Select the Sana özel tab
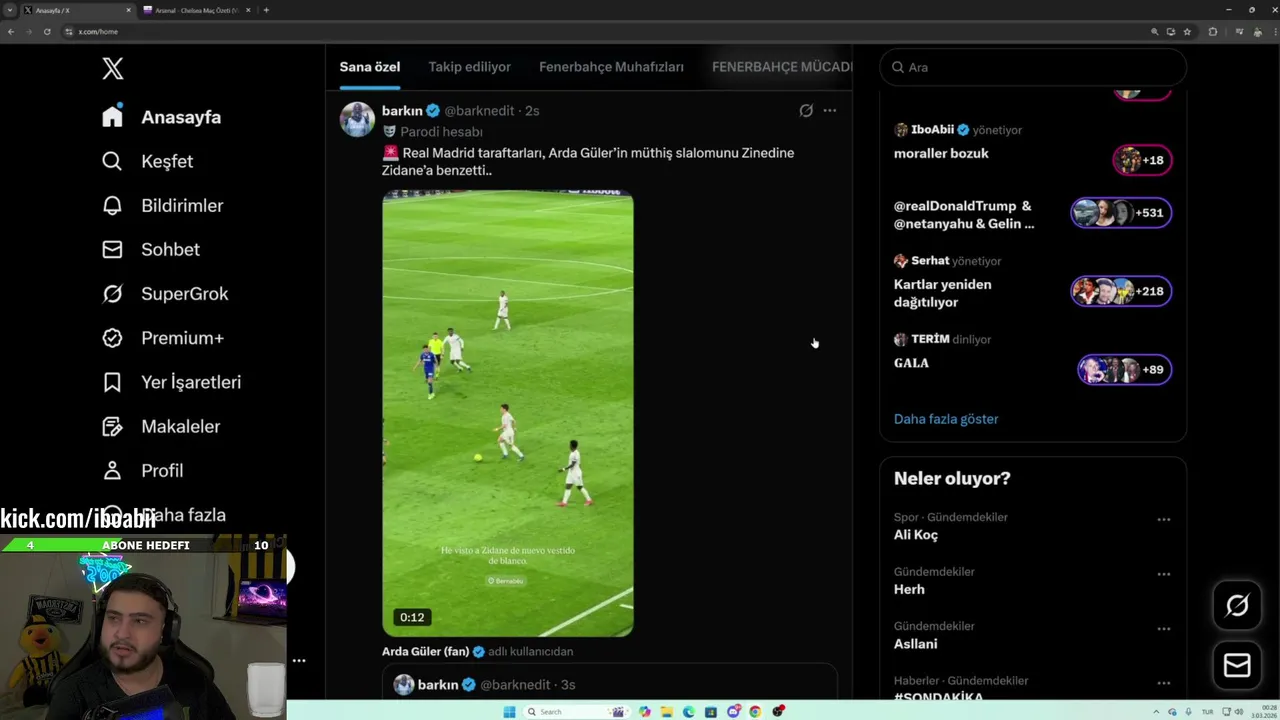Viewport: 1280px width, 720px height. pyautogui.click(x=370, y=67)
